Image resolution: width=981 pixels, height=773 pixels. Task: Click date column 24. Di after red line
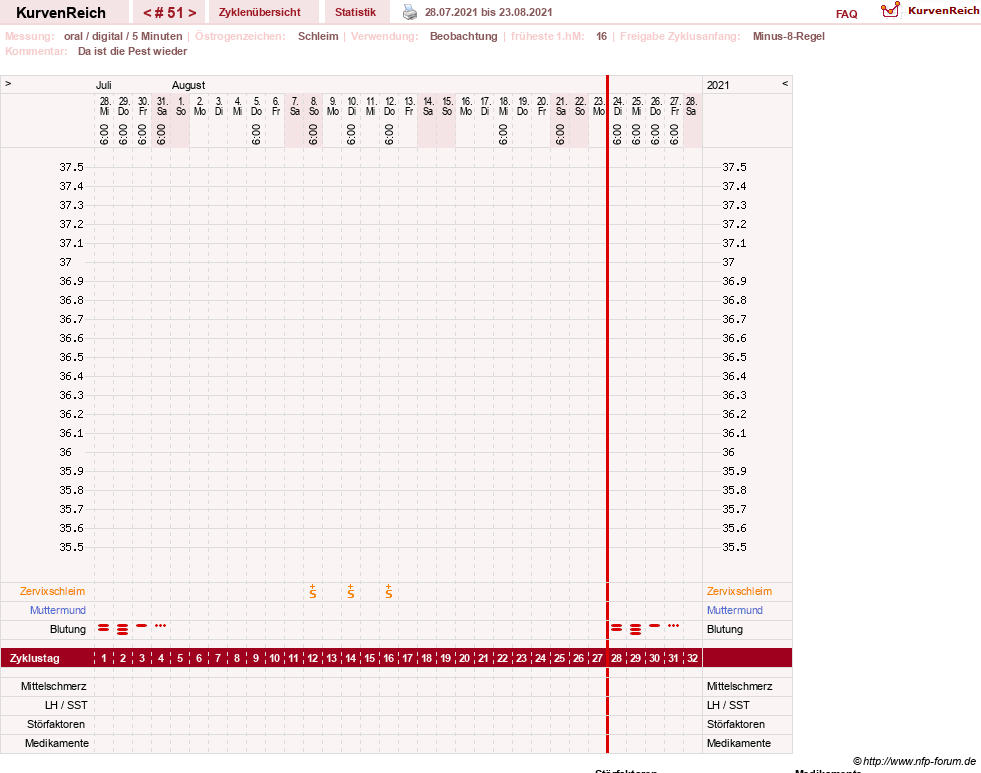[618, 106]
